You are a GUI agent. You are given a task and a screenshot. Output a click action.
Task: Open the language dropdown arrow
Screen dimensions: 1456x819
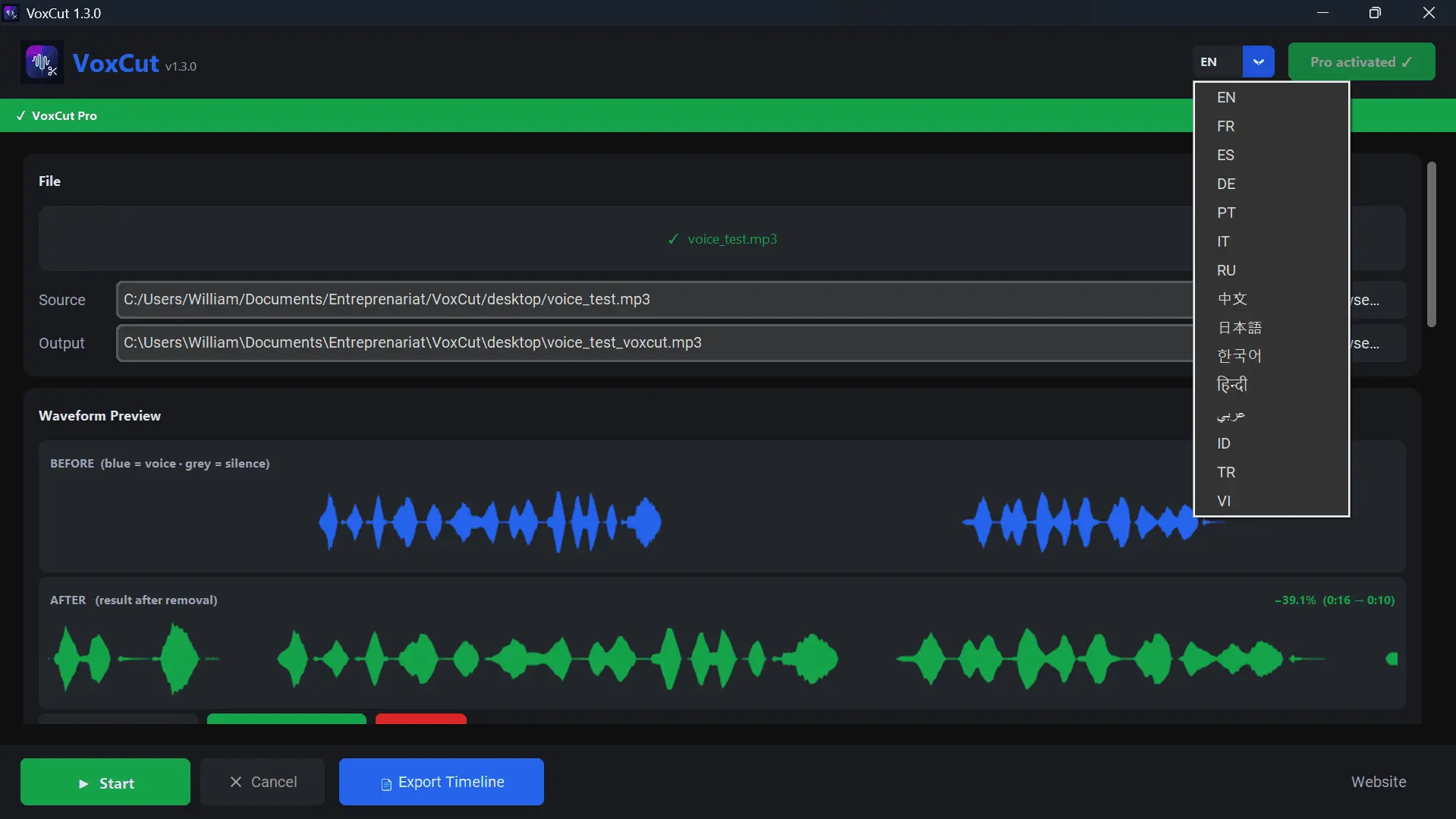click(1258, 62)
